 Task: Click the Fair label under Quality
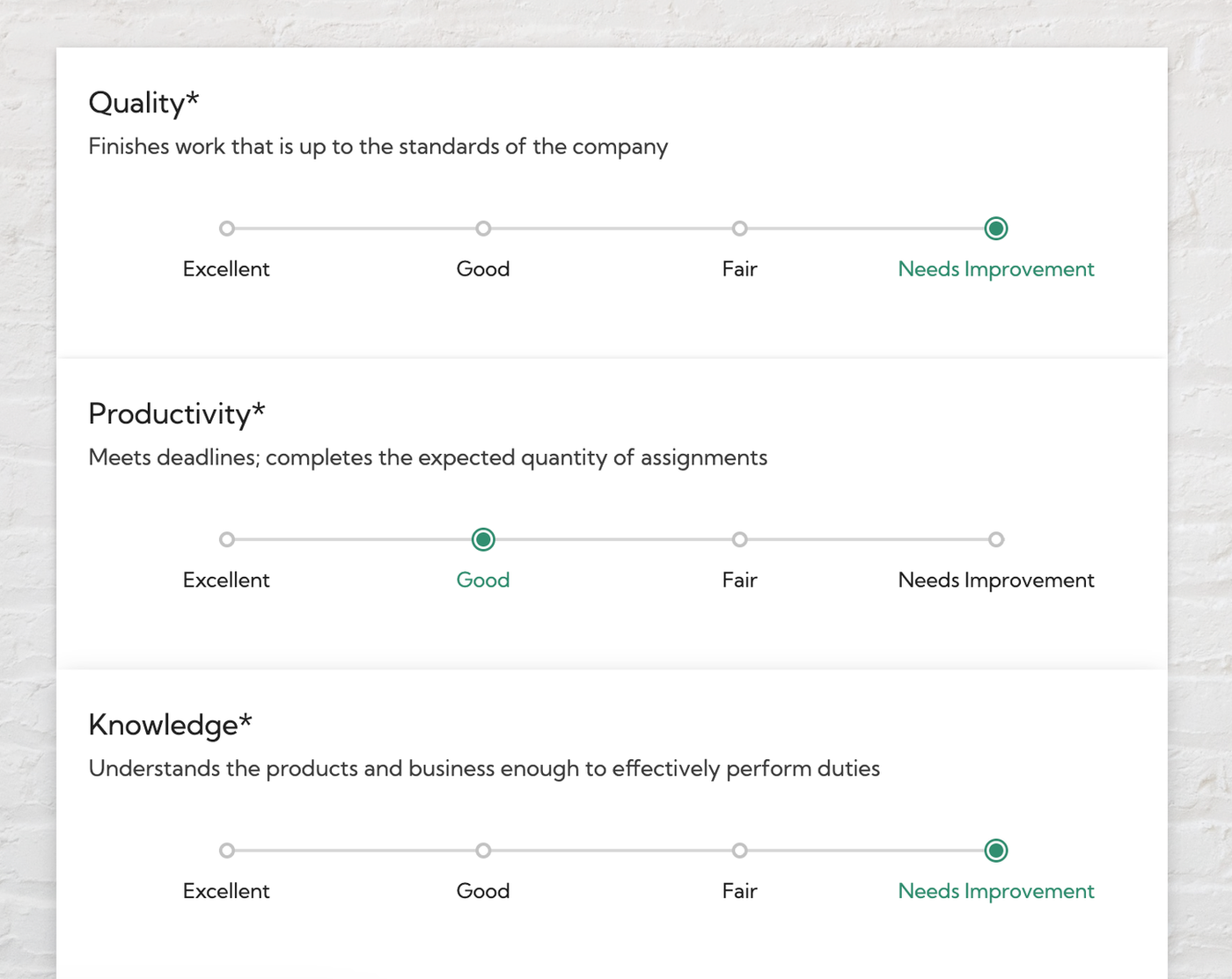pos(740,269)
